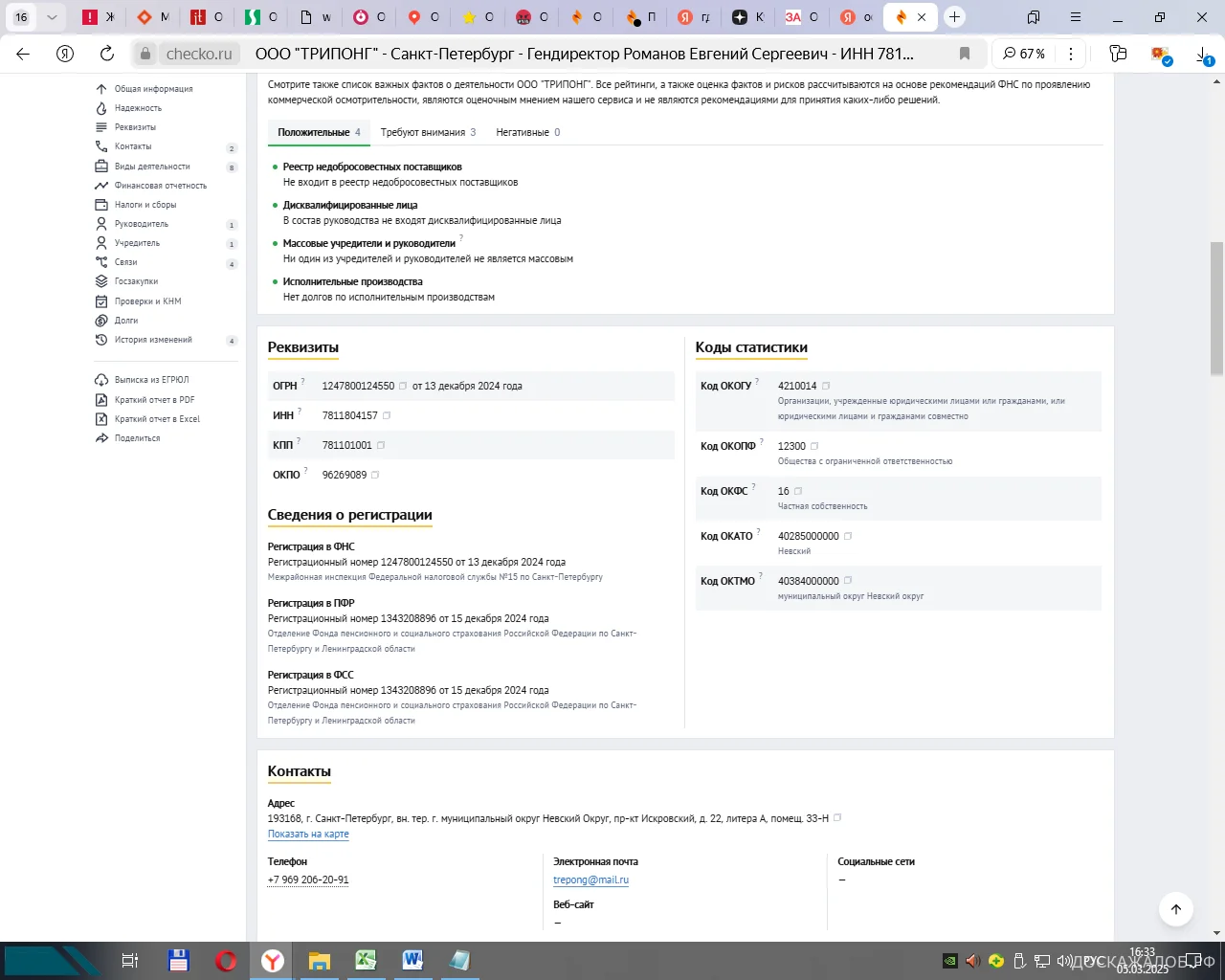1225x980 pixels.
Task: Open email trepong@mail.ru
Action: pyautogui.click(x=590, y=880)
